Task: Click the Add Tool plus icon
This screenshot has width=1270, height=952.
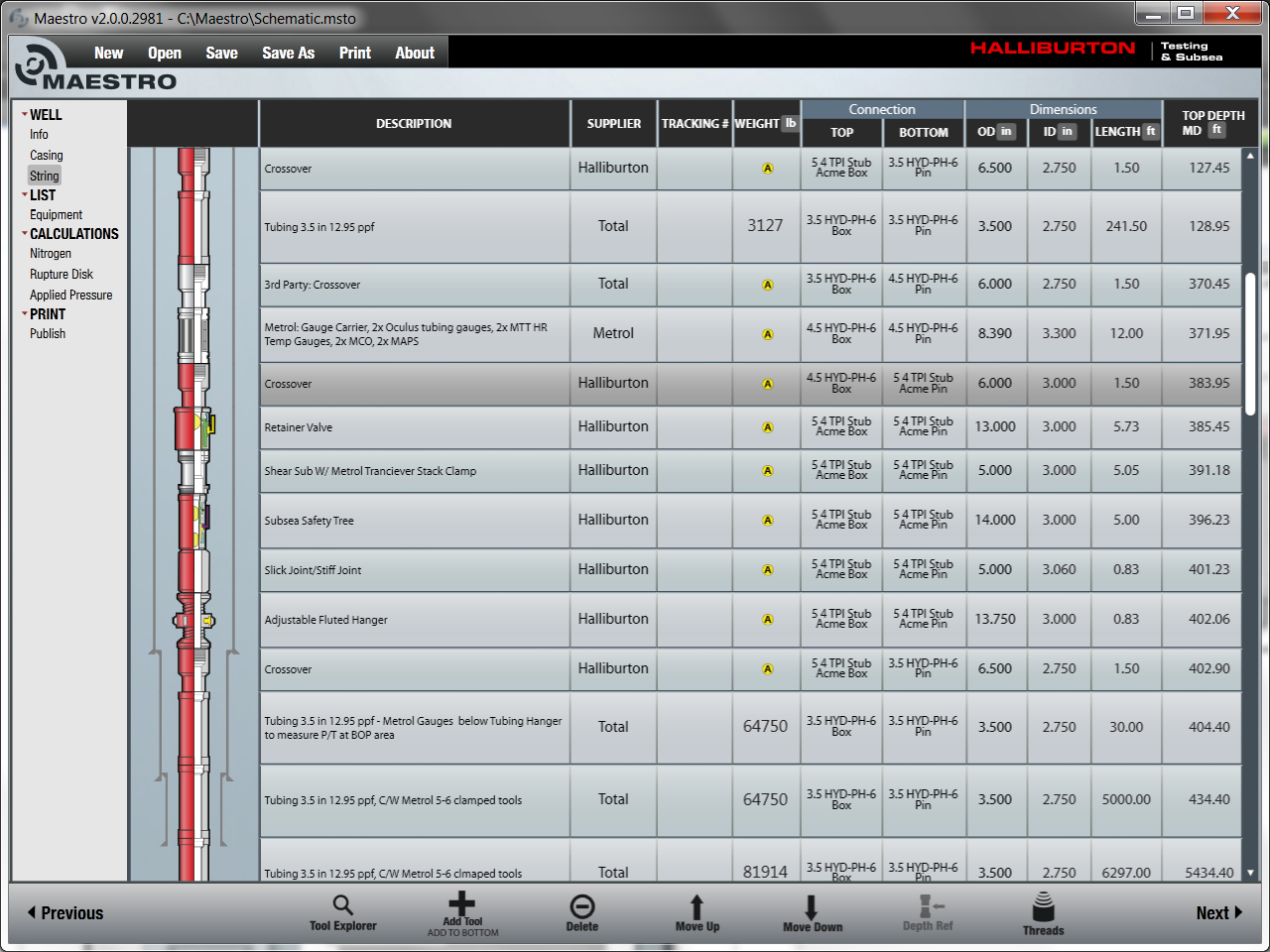Action: 462,903
